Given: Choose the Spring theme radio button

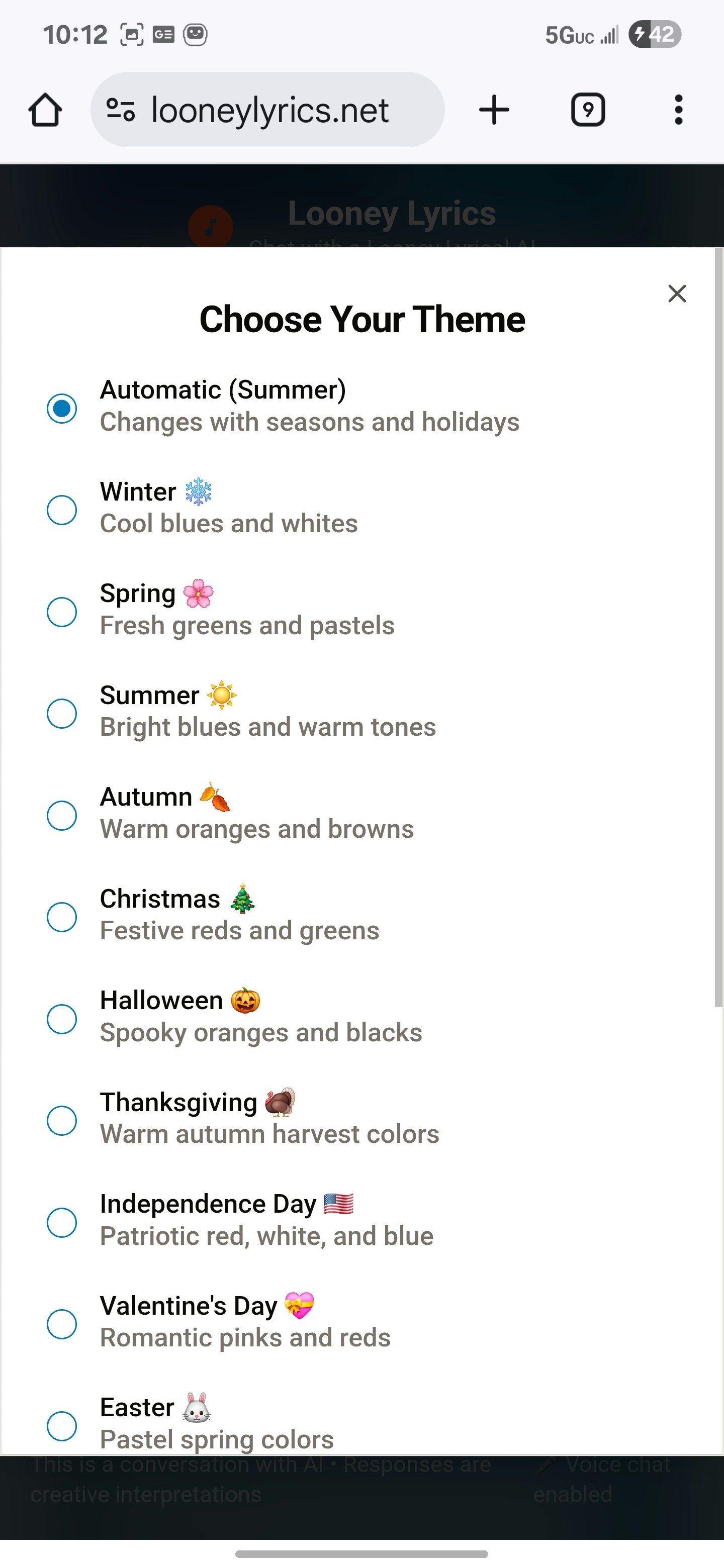Looking at the screenshot, I should [x=61, y=611].
